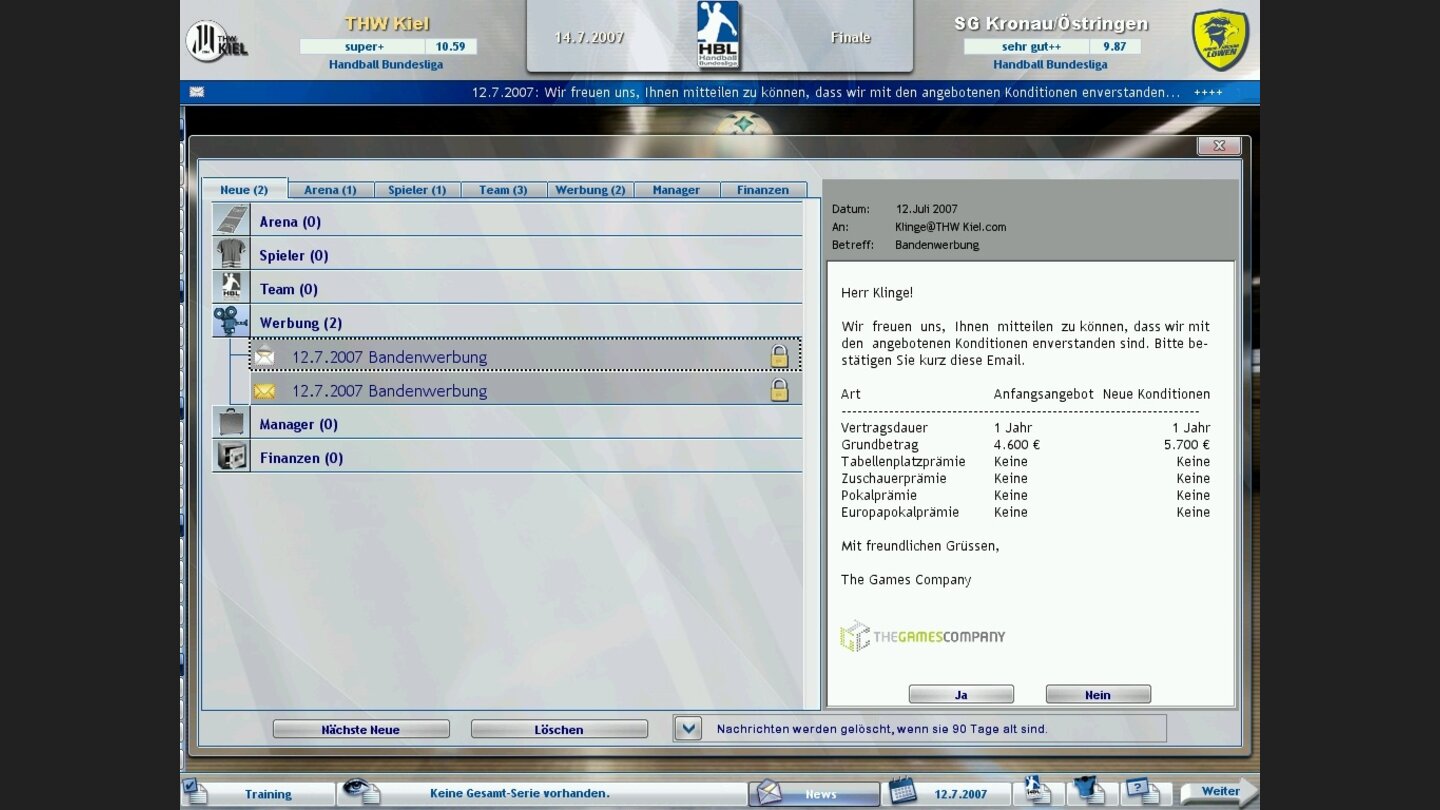Open the question mark help icon
1440x810 pixels.
point(1143,791)
